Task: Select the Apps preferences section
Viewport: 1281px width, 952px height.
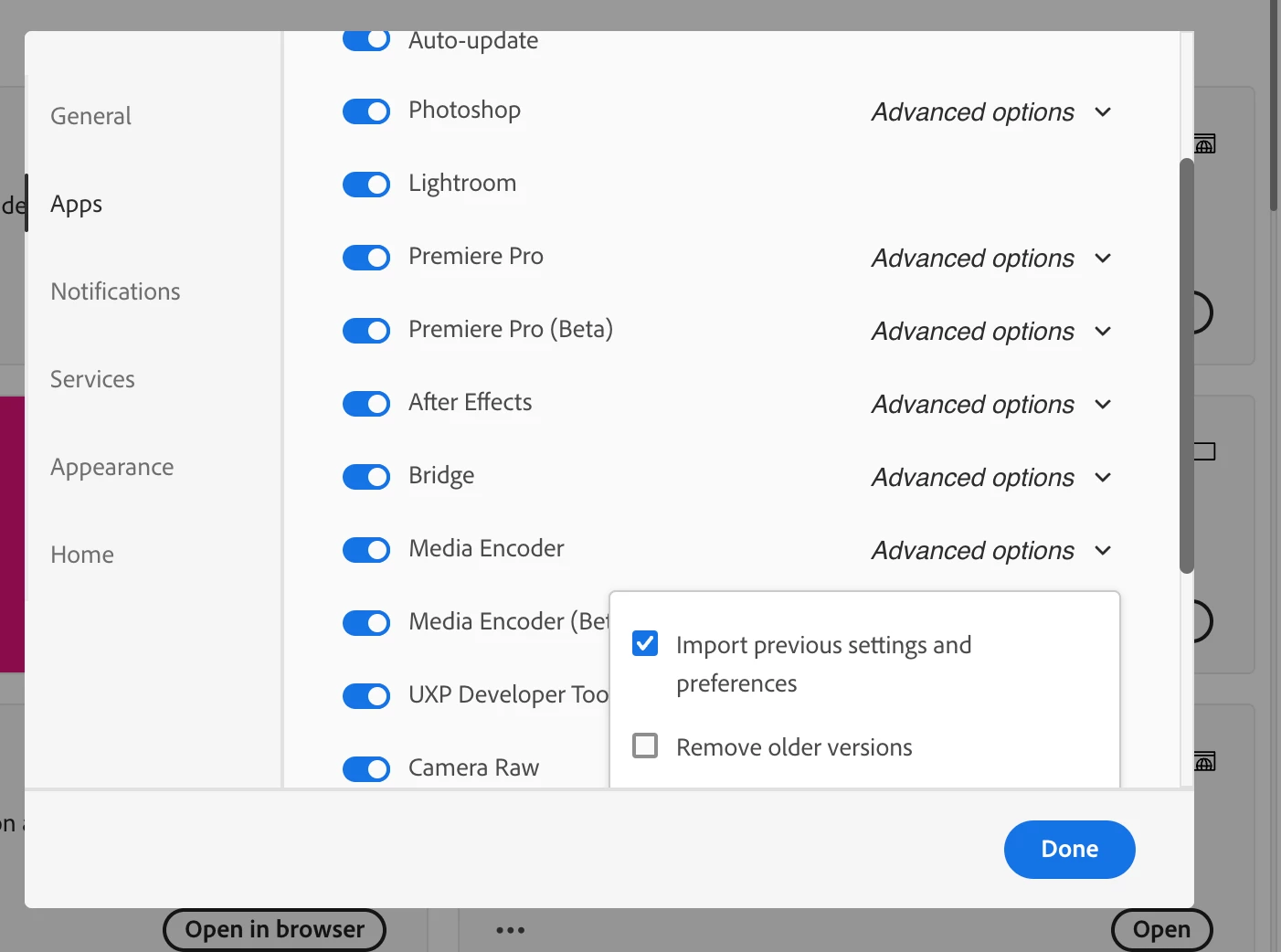Action: pos(77,204)
